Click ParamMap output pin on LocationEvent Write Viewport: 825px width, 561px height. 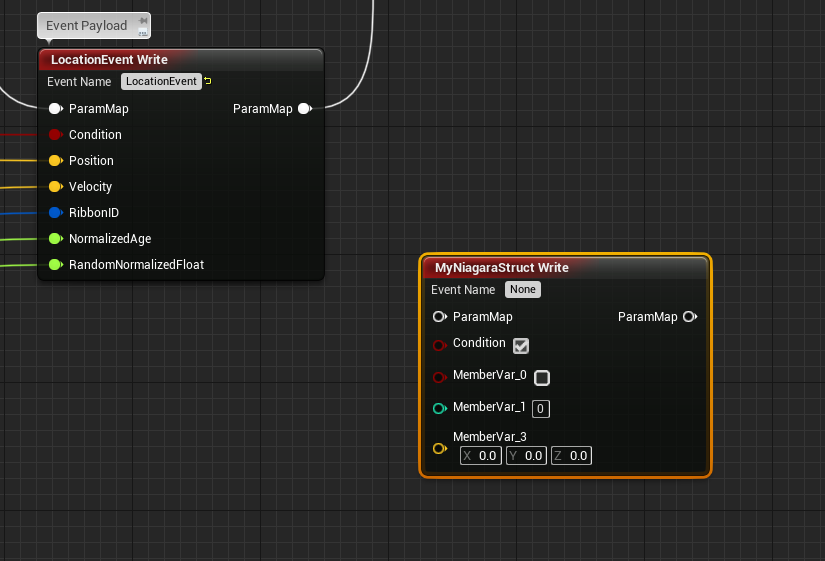[x=305, y=108]
